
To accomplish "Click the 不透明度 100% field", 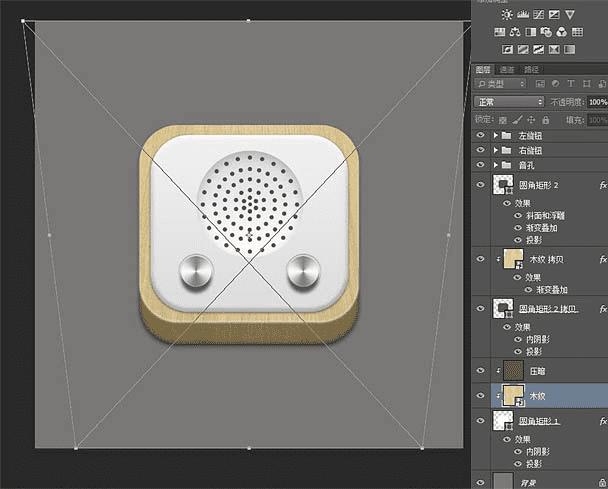I will tap(598, 102).
